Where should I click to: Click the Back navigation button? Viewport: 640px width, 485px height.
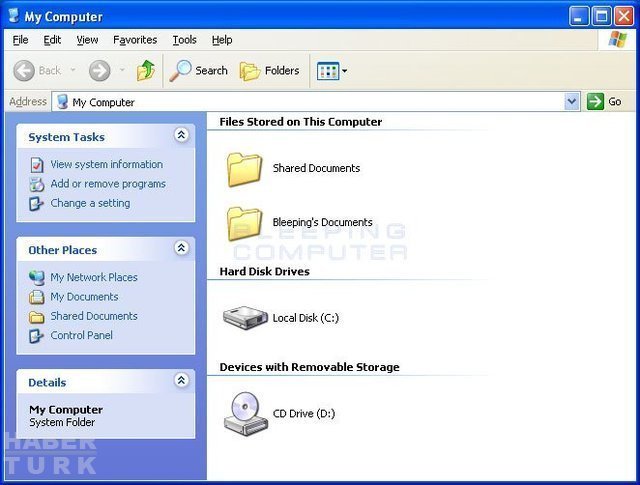(37, 70)
